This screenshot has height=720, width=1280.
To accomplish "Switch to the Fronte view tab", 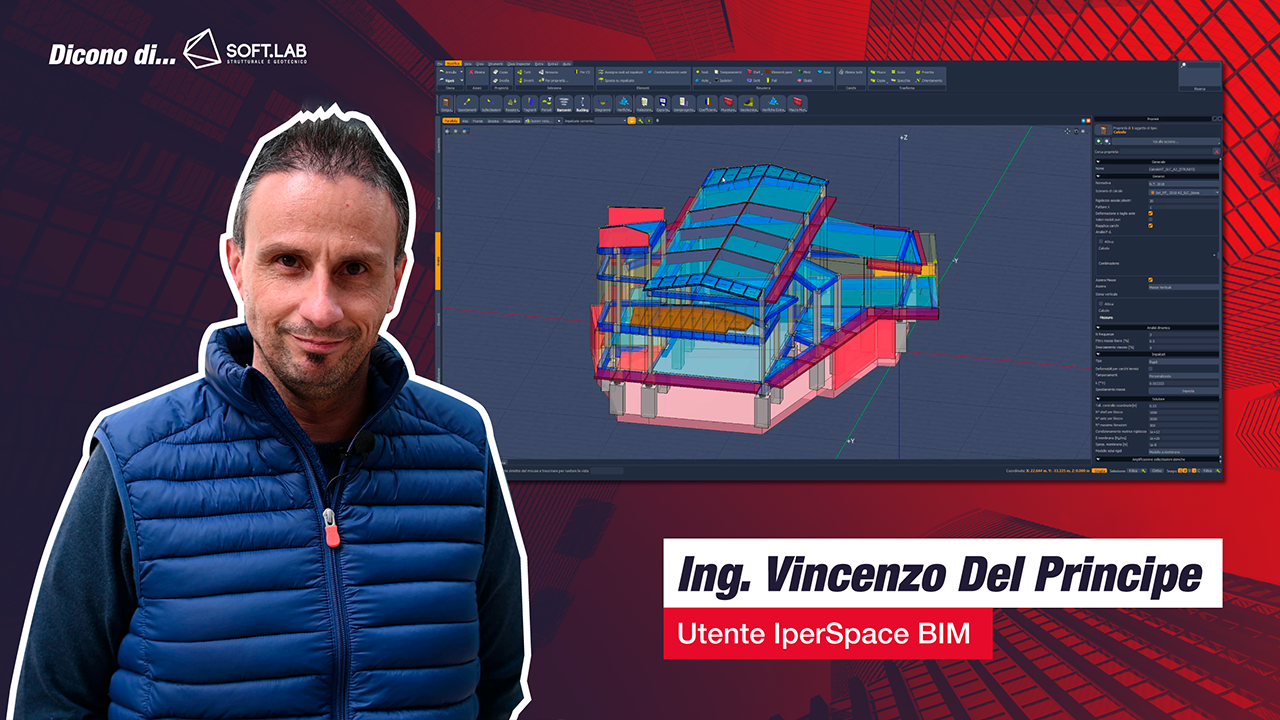I will [x=477, y=121].
